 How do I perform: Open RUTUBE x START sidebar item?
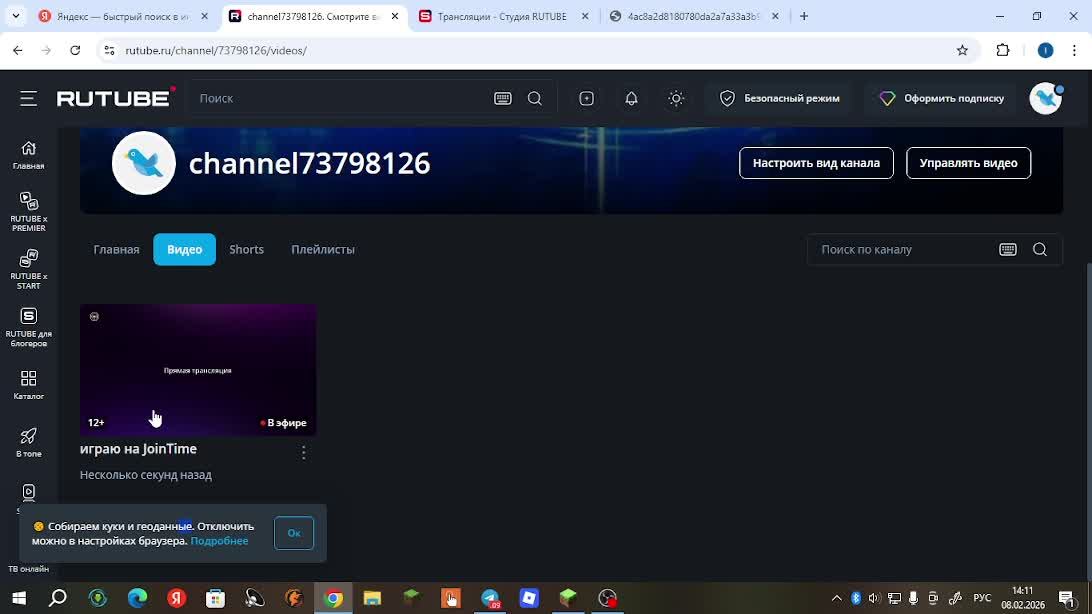(29, 269)
